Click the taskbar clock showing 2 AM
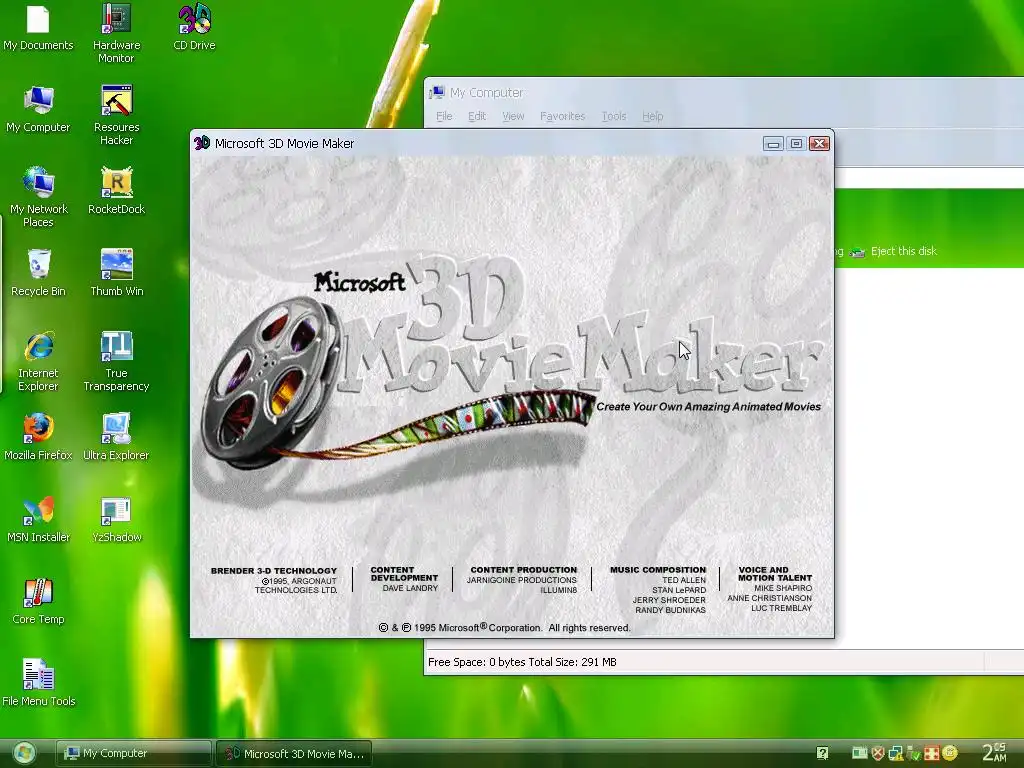 (x=995, y=753)
